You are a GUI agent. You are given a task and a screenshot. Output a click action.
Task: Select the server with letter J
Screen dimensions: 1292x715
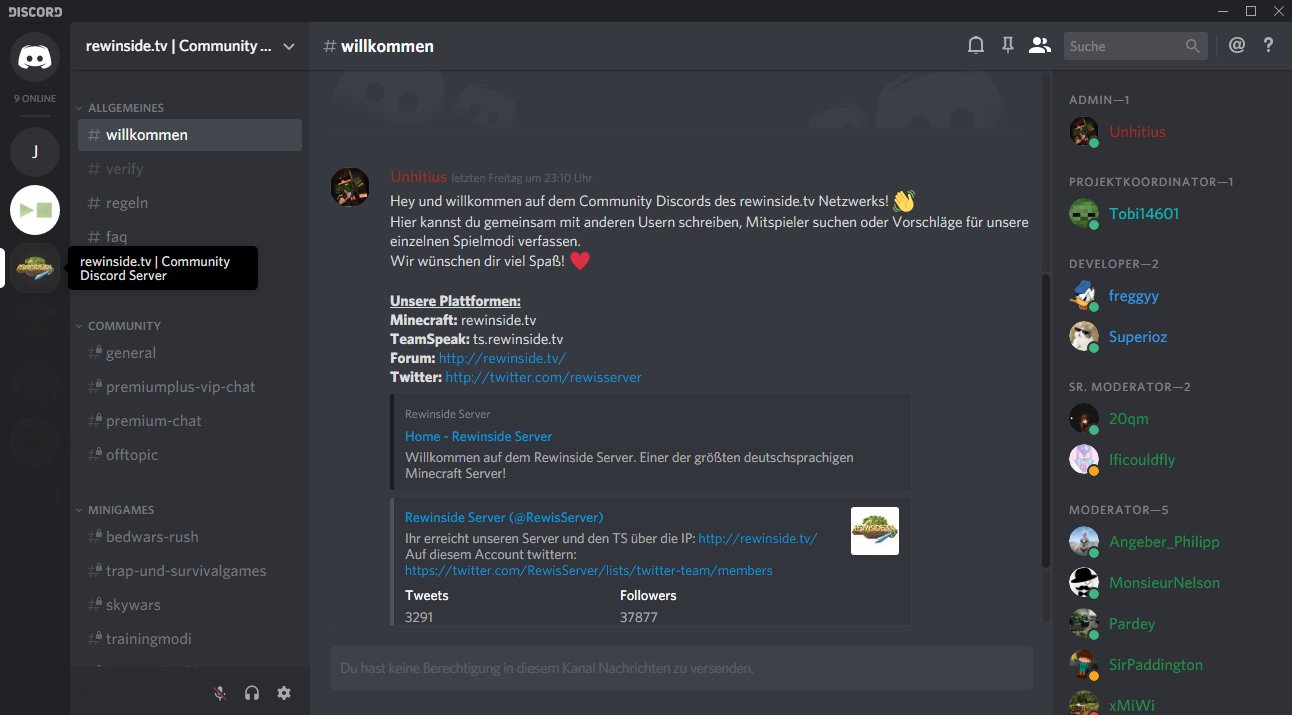pos(35,151)
